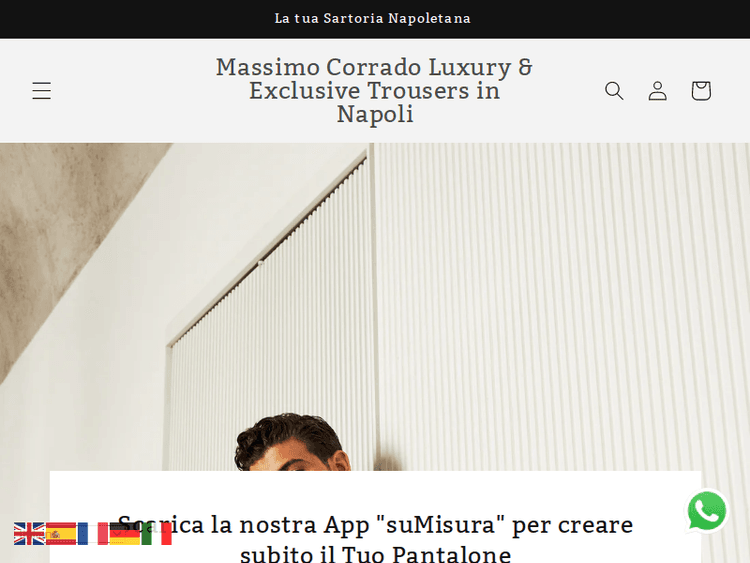Screen dimensions: 750x563
Task: Click the 'subito il Tuo Pantalone' text line
Action: pyautogui.click(x=375, y=554)
